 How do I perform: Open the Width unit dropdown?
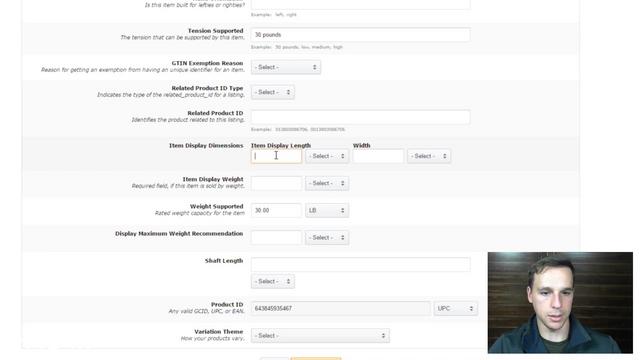pyautogui.click(x=429, y=156)
